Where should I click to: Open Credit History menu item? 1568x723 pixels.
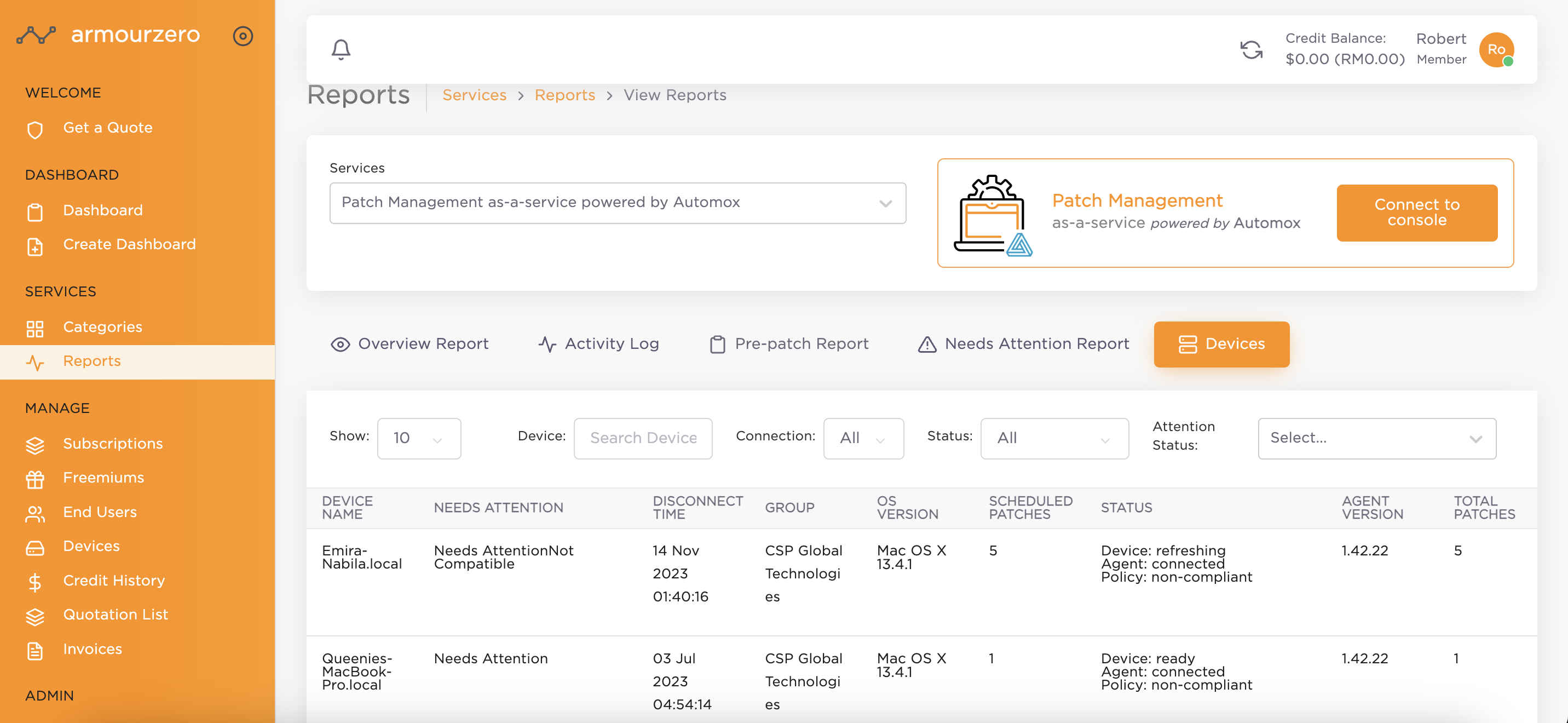[x=114, y=581]
